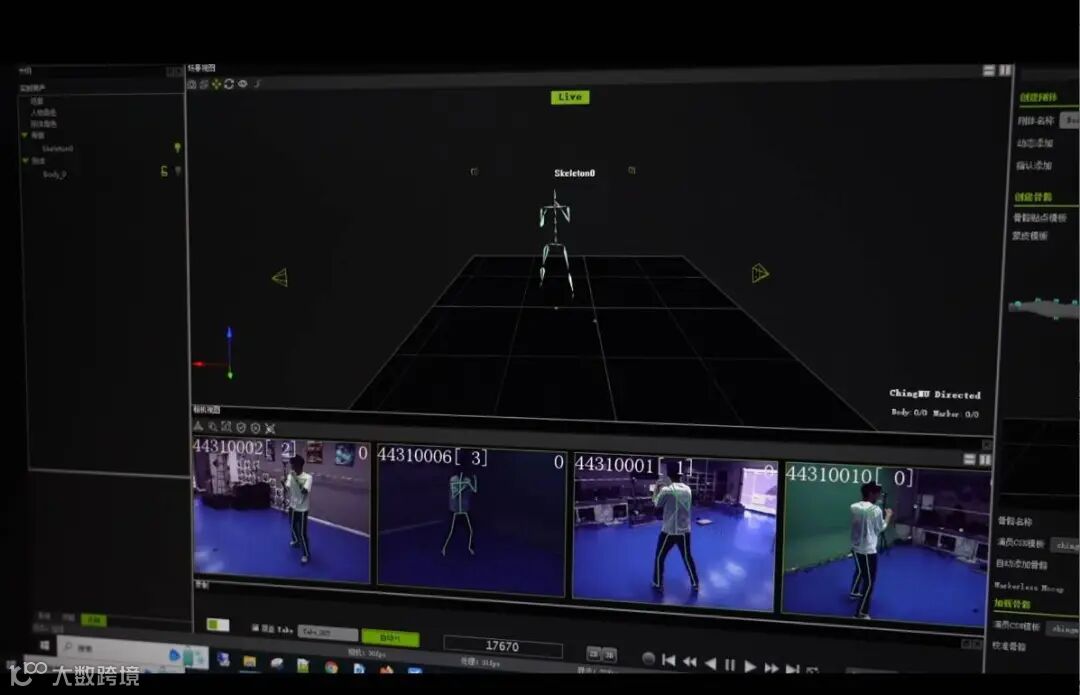Click the green move/translate tool in 3D toolbar
The image size is (1080, 695).
(216, 84)
